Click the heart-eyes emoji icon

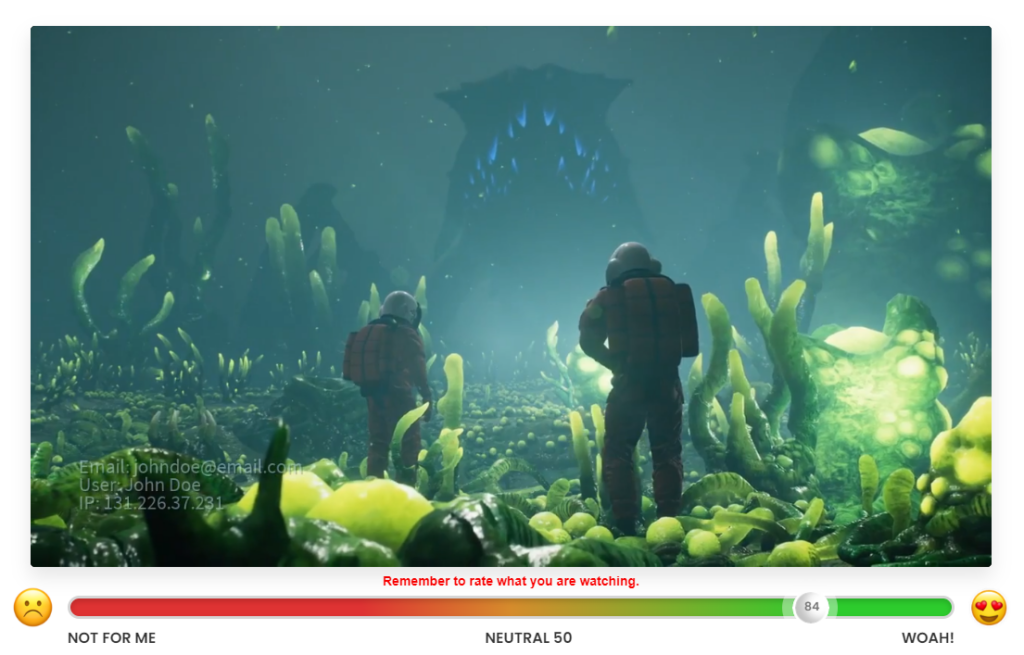[989, 607]
